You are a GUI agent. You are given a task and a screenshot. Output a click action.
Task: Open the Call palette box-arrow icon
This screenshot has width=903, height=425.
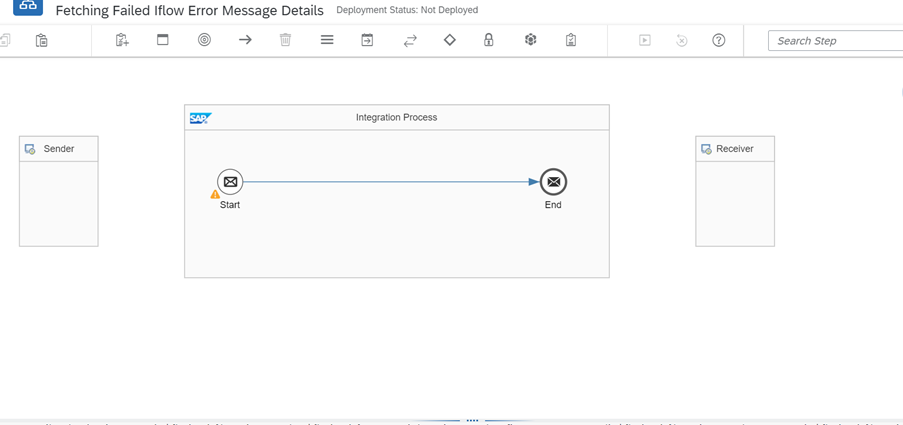(x=367, y=40)
